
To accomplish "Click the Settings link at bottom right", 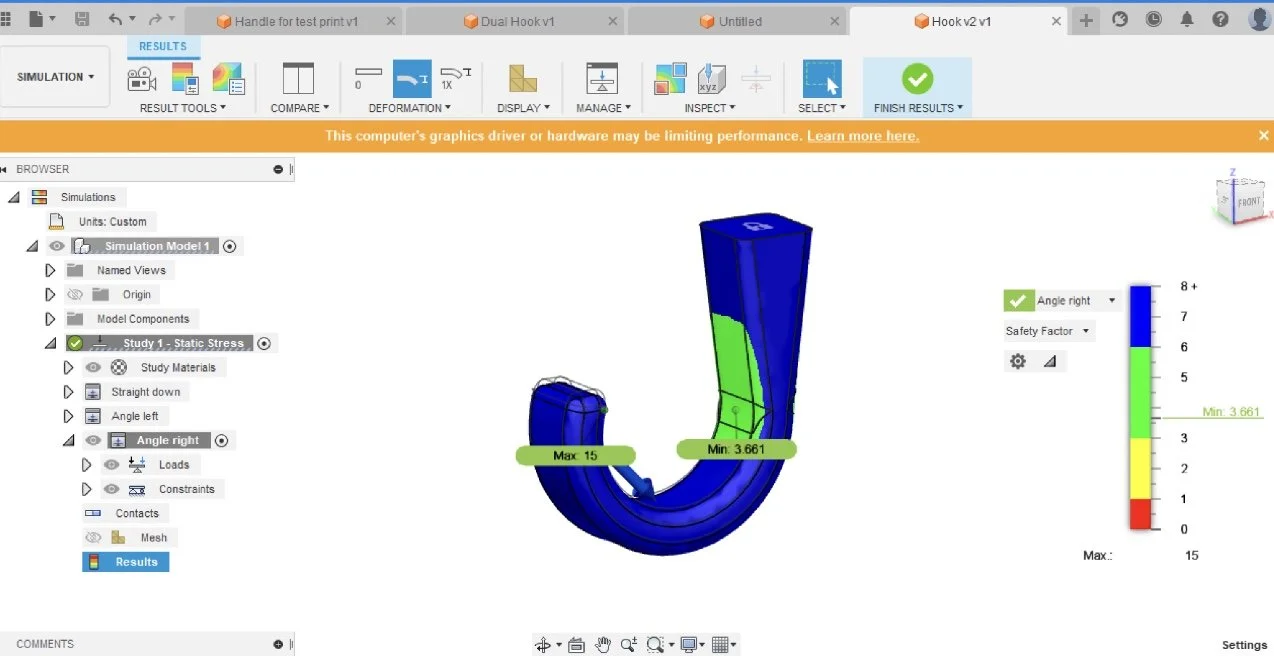I will click(1244, 645).
